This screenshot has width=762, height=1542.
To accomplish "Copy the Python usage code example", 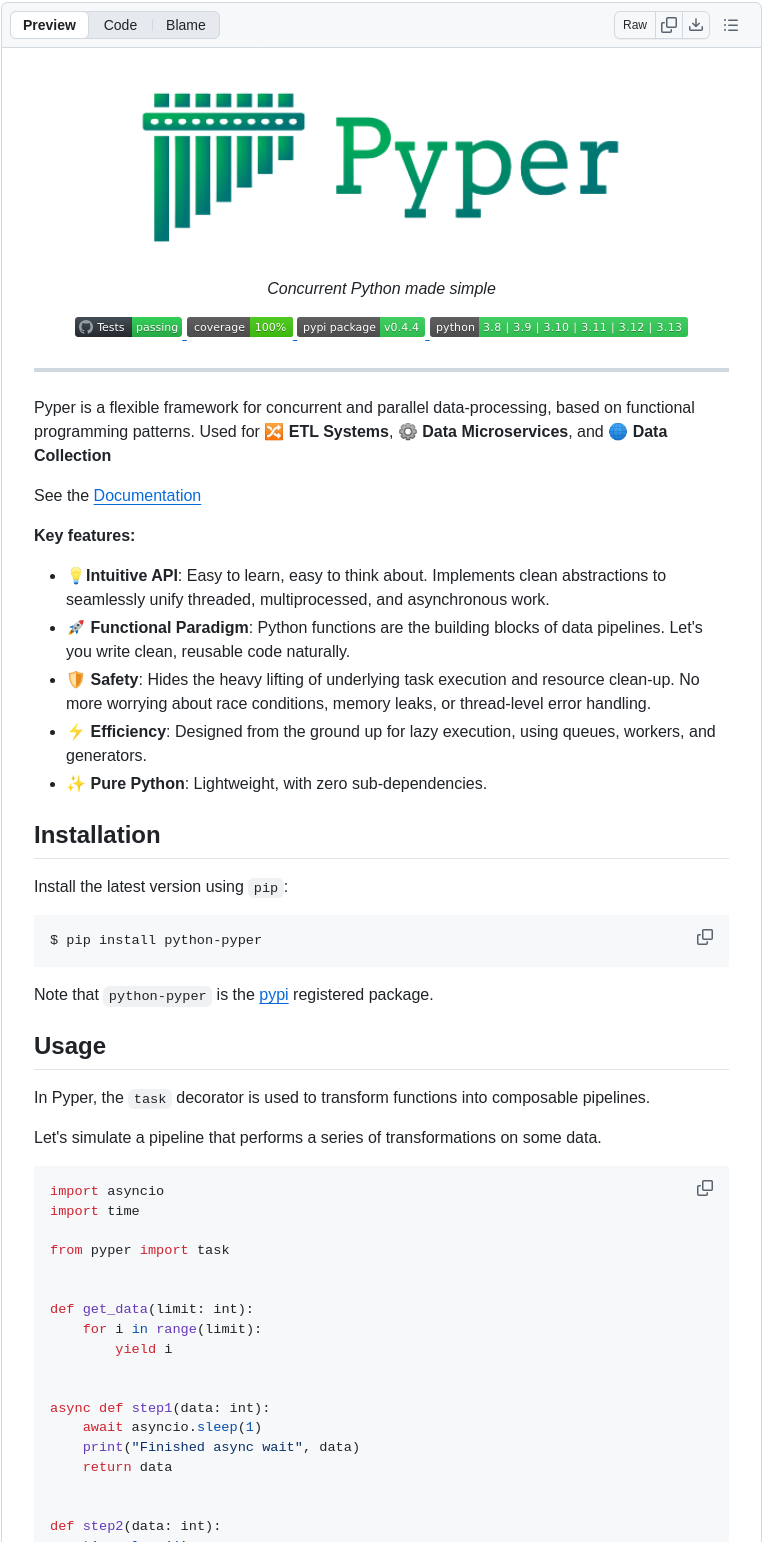I will (705, 1188).
